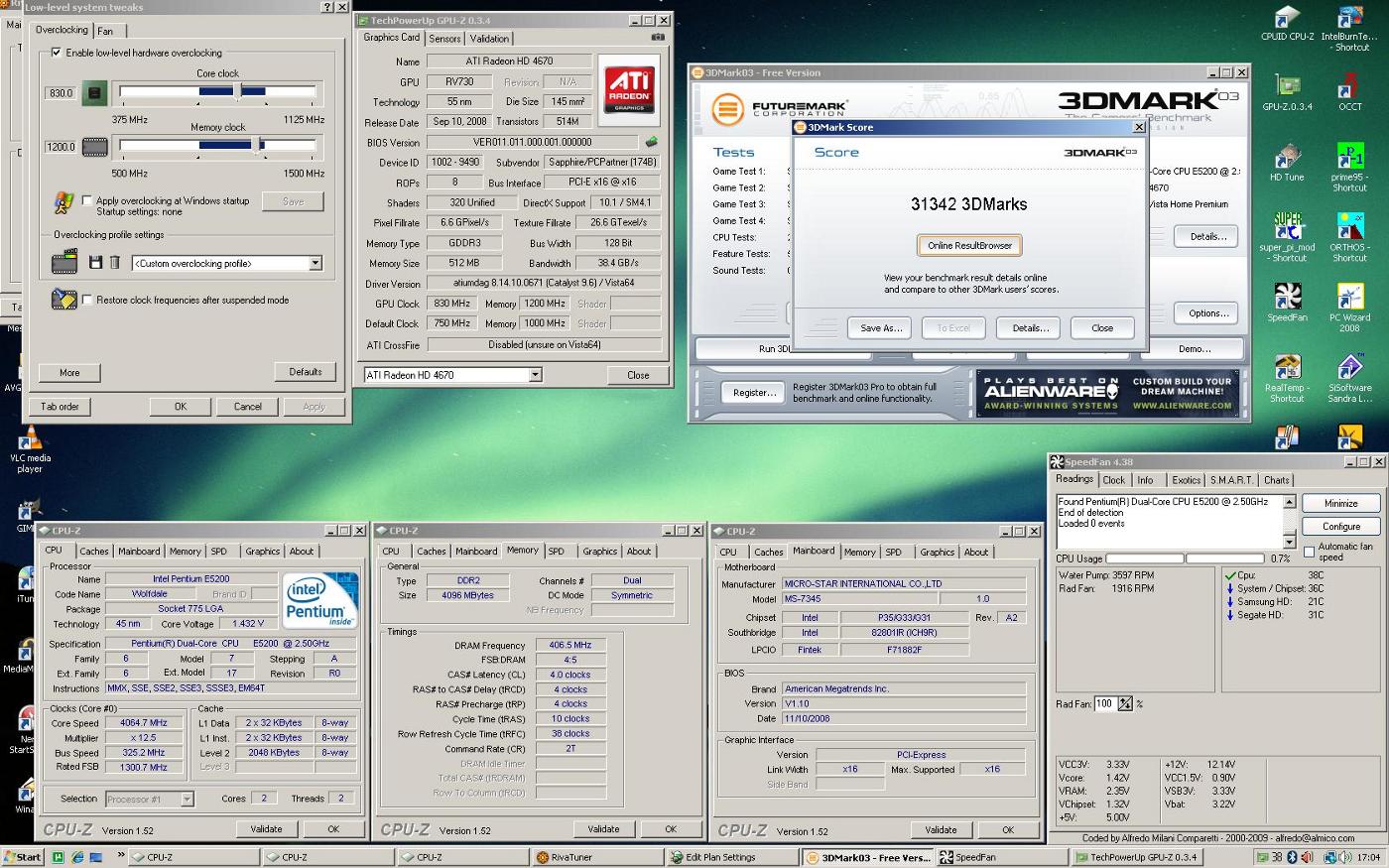1389x868 pixels.
Task: Open the Validation tab in GPU-Z
Action: coord(489,39)
